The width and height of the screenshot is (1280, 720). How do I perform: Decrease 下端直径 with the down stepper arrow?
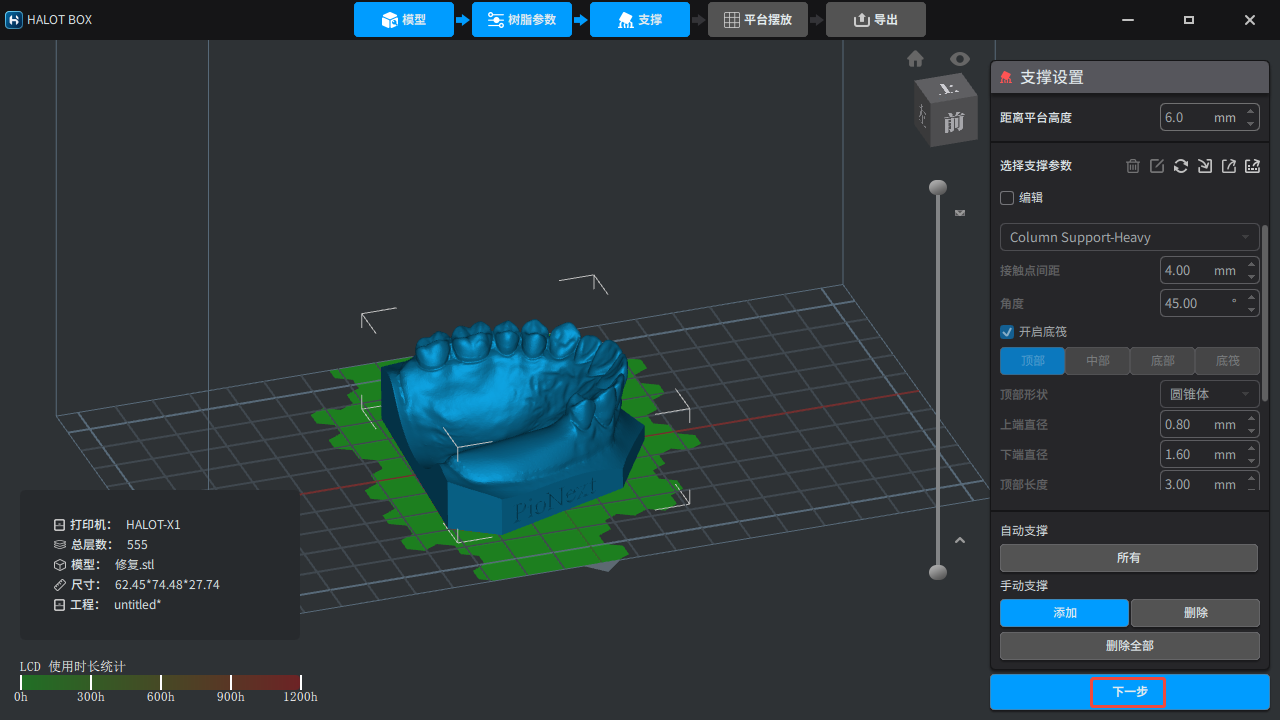pyautogui.click(x=1250, y=460)
